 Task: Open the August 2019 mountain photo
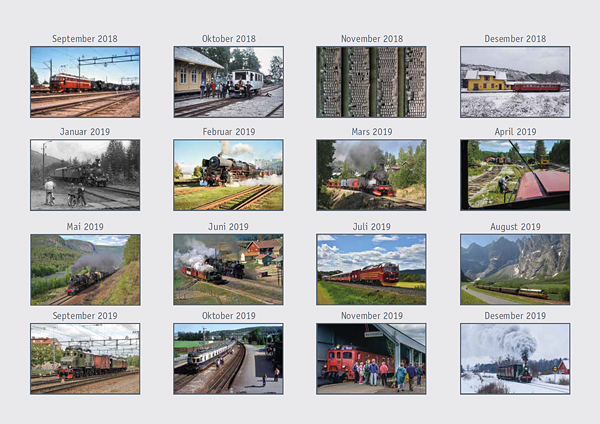point(515,270)
